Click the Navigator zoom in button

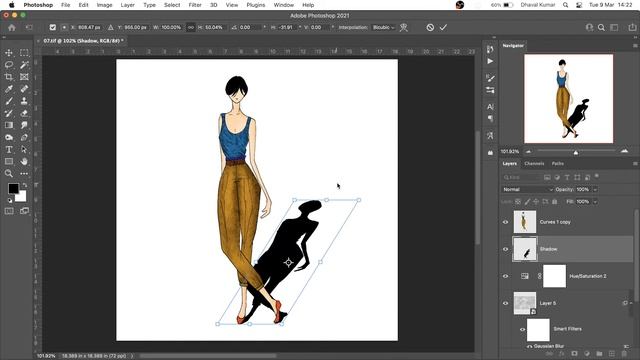point(624,151)
